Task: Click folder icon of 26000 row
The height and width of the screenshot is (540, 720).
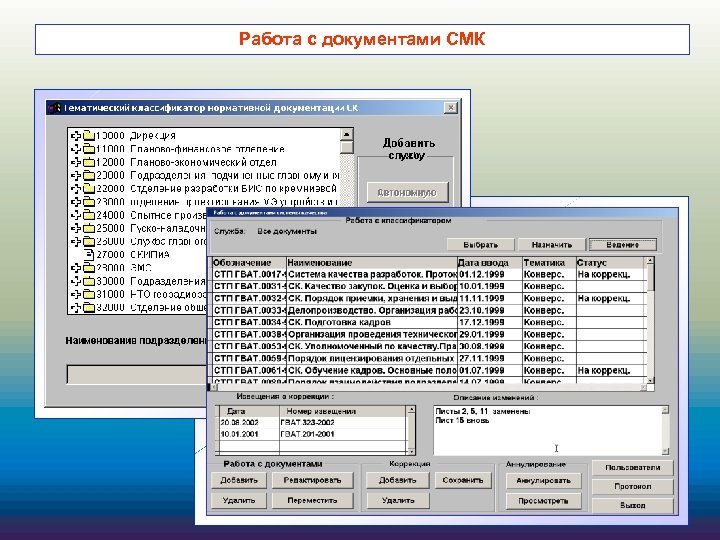Action: coord(89,242)
